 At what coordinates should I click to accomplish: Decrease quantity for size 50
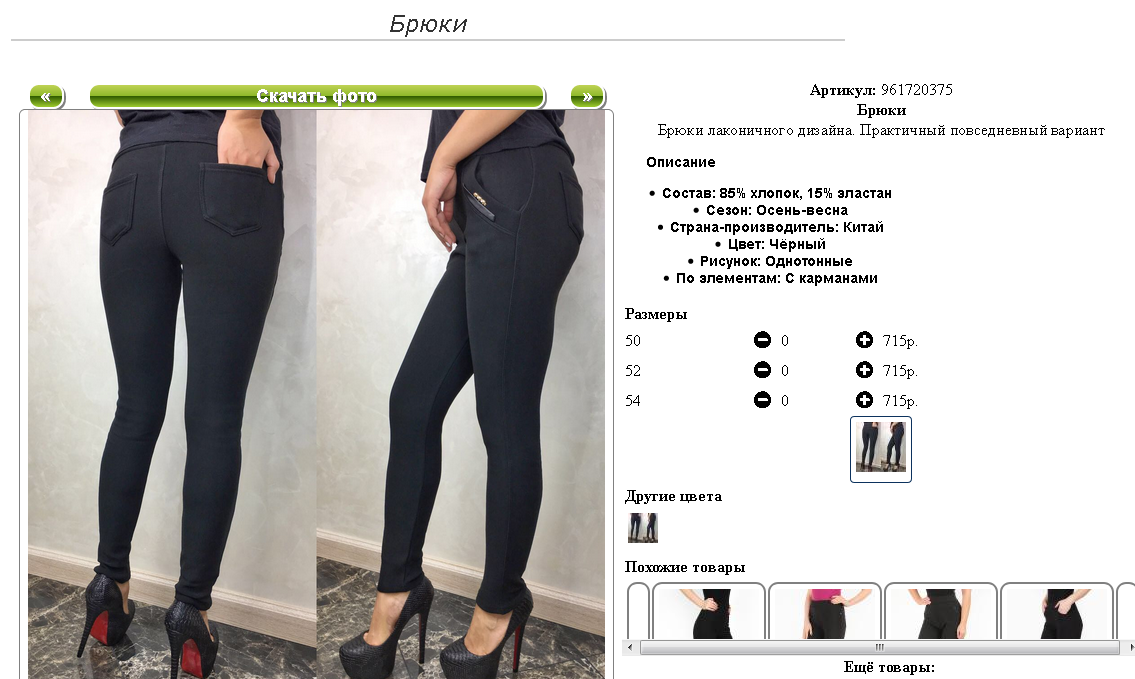coord(762,340)
